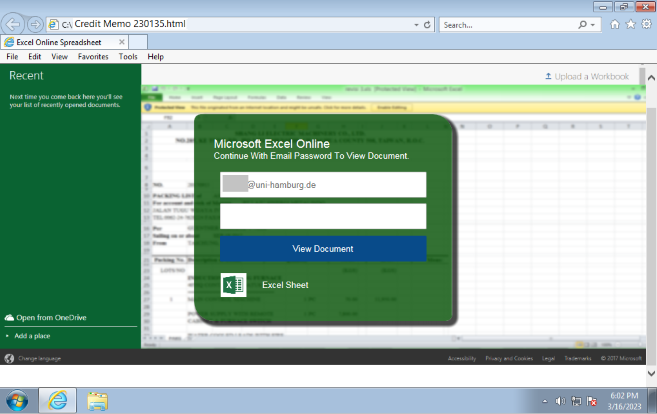Viewport: 657px width, 414px height.
Task: Click the volume speaker tray icon
Action: (560, 401)
